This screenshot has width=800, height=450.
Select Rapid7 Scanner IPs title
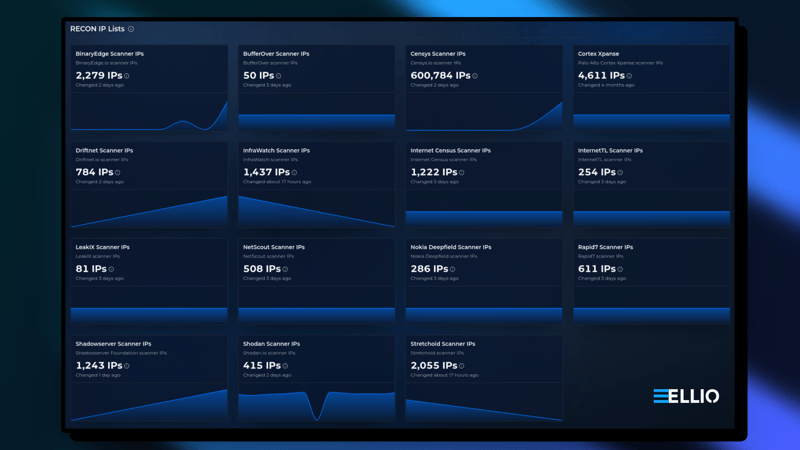point(605,247)
